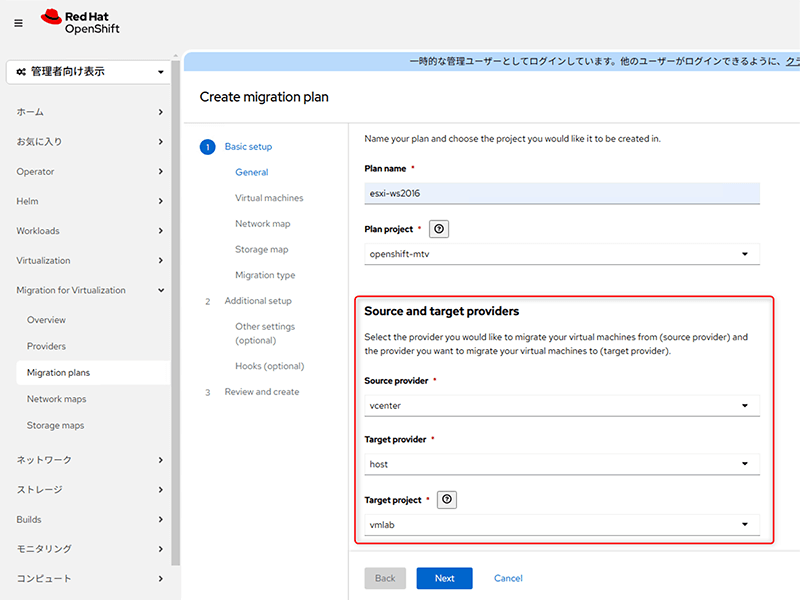Go to Network maps in sidebar
Image resolution: width=800 pixels, height=600 pixels.
57,399
